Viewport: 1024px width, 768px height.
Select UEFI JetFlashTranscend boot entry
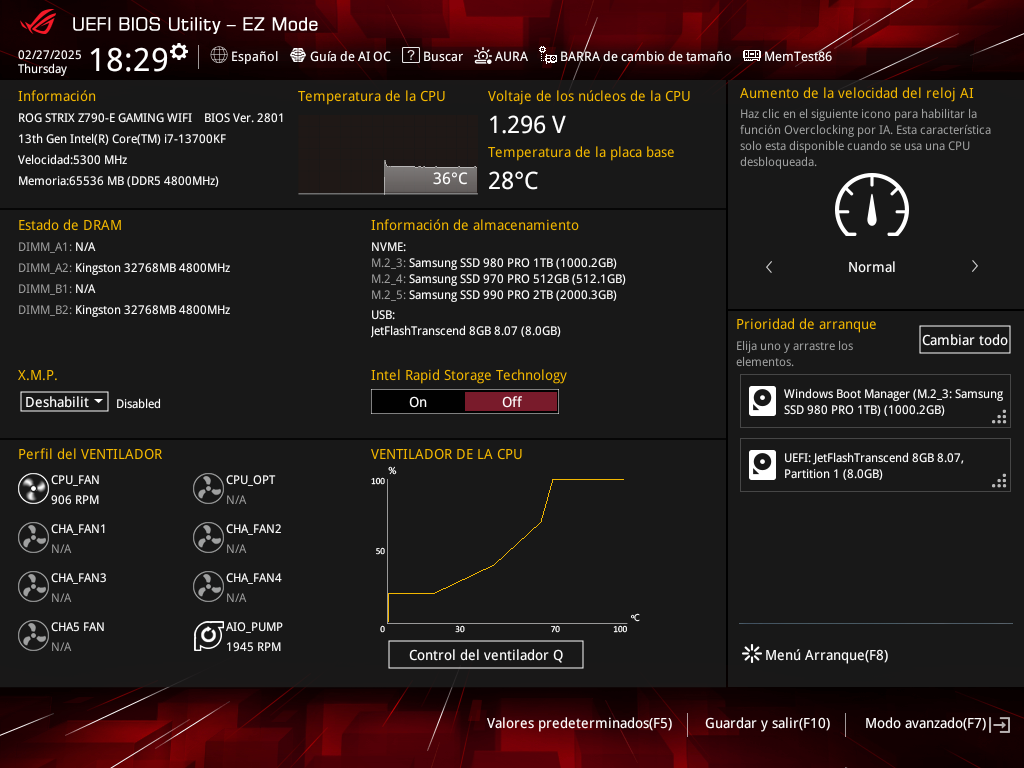click(x=875, y=466)
